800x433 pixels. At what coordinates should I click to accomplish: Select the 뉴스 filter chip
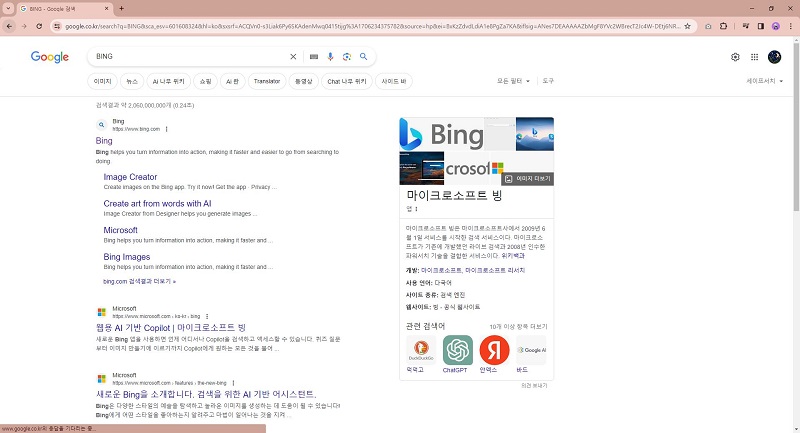click(132, 82)
